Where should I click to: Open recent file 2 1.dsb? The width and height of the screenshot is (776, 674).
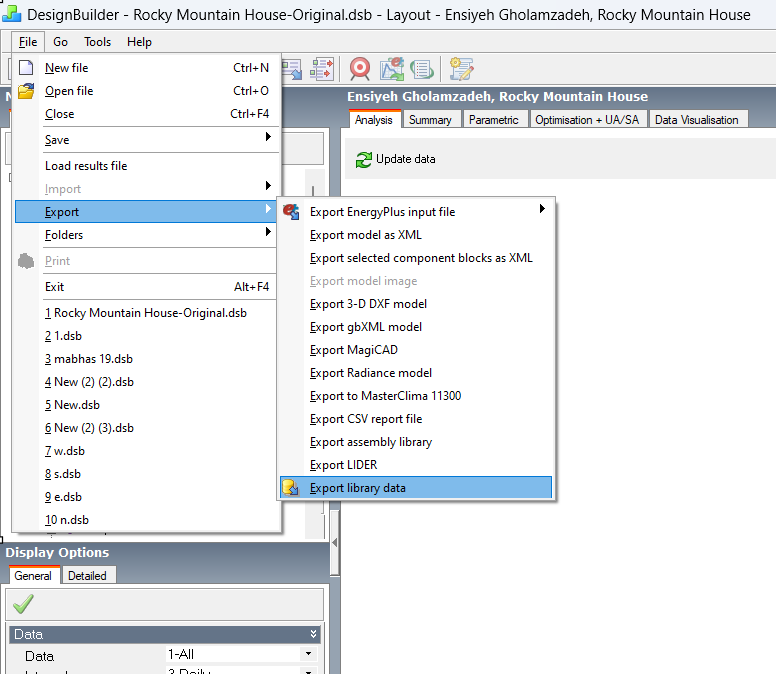(x=147, y=336)
